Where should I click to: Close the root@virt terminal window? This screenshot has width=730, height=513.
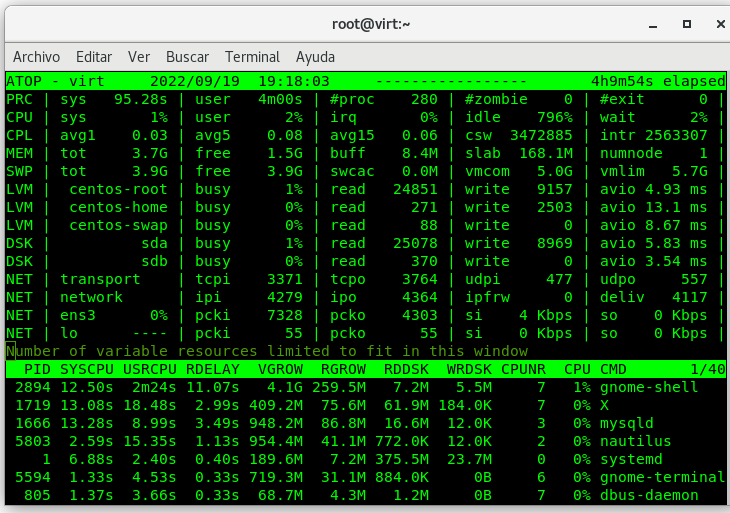pyautogui.click(x=714, y=23)
